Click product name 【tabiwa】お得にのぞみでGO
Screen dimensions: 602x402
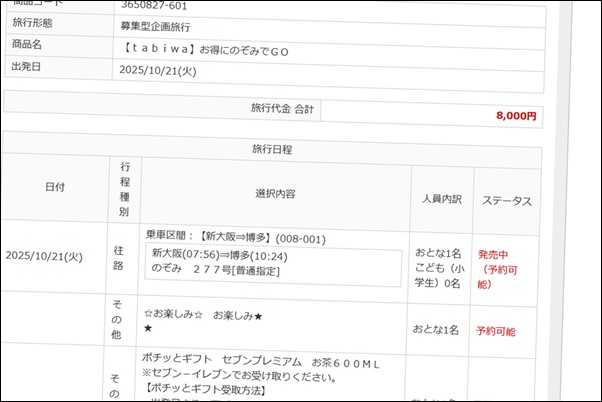(x=208, y=49)
